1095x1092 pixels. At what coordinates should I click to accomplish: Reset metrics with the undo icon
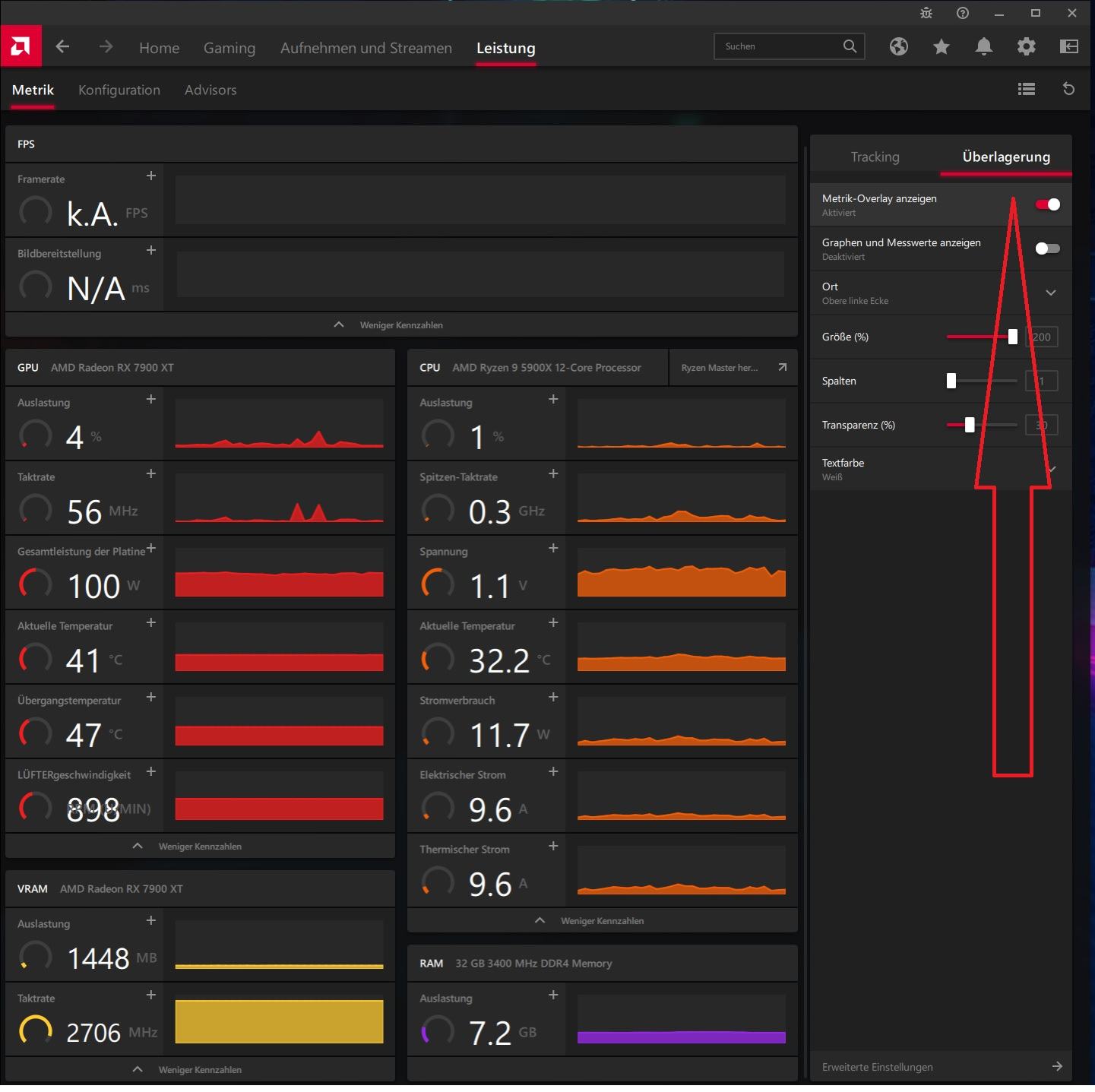(1068, 90)
